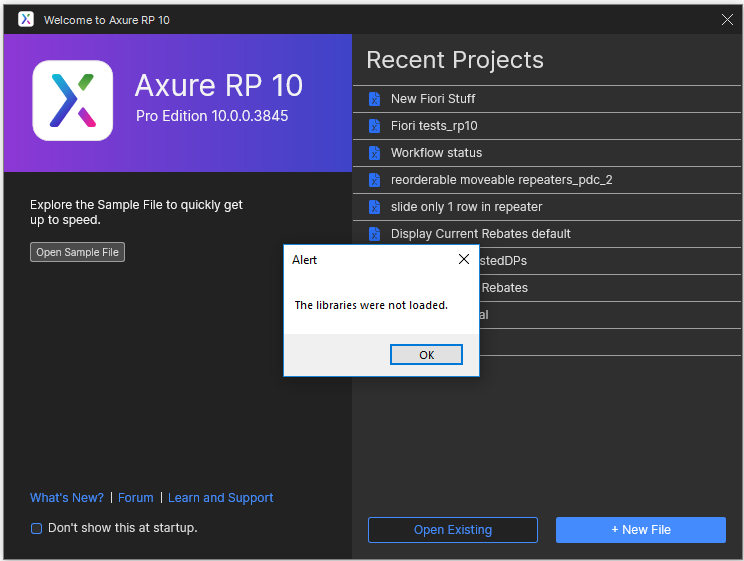The image size is (744, 561).
Task: Click the large Axure RP 10 logo
Action: [x=72, y=100]
